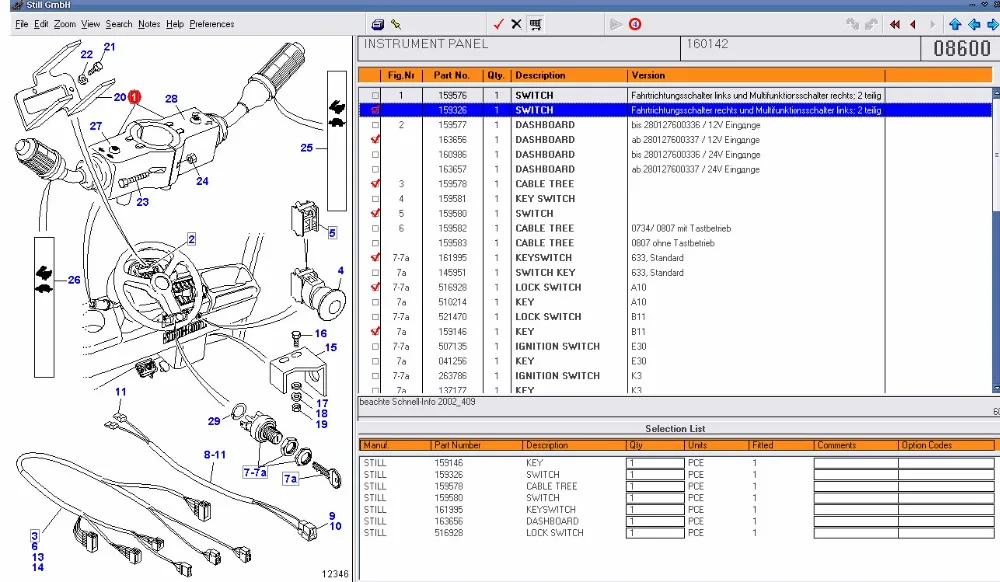Open the View menu
Screen dimensions: 1000x582
[x=91, y=24]
